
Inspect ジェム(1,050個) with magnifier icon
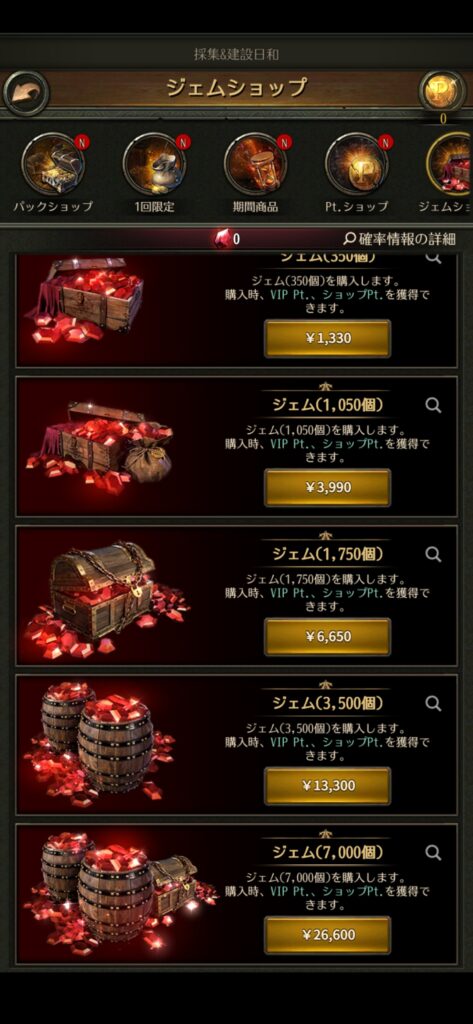coord(433,406)
